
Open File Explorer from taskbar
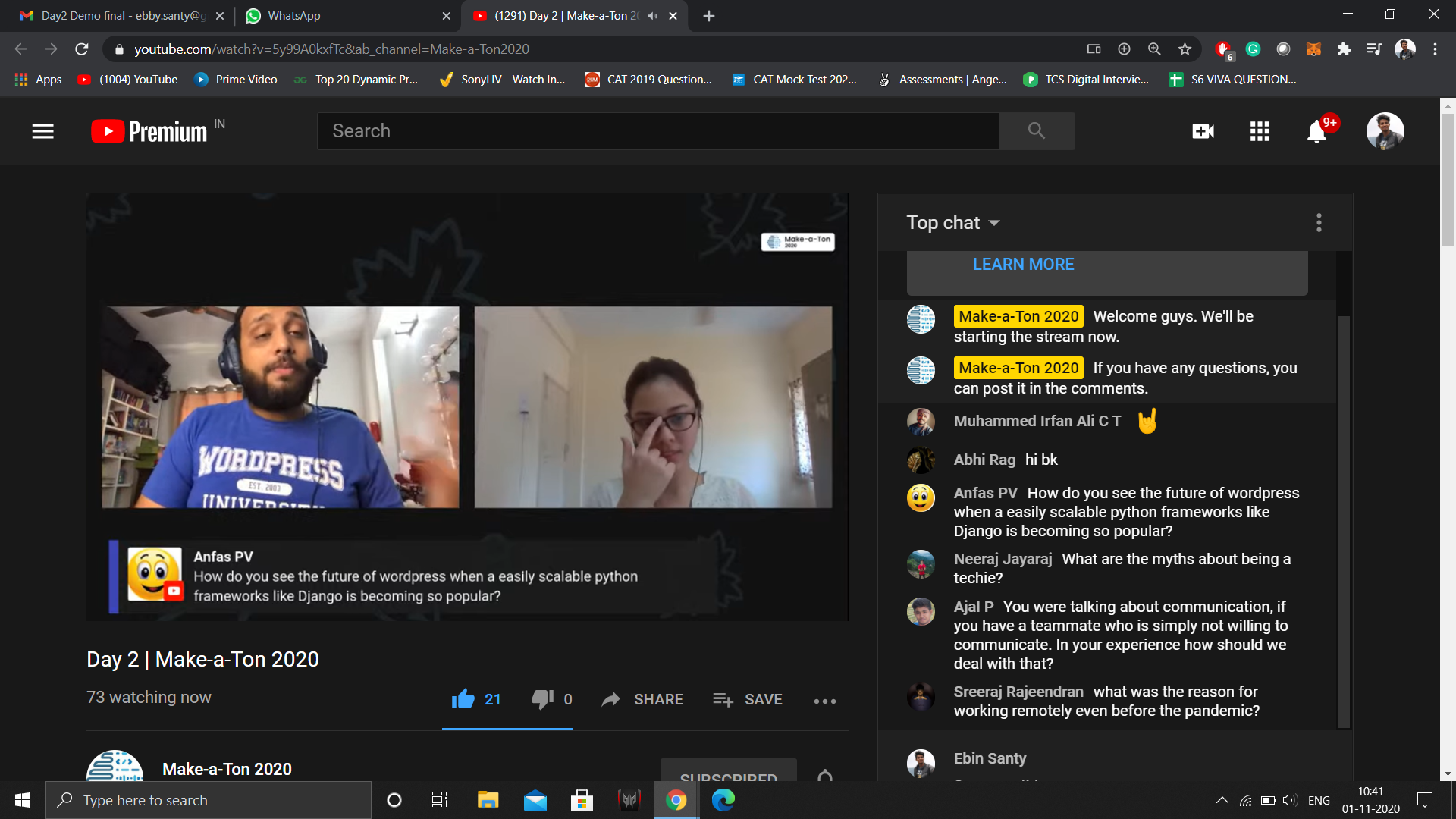coord(488,800)
